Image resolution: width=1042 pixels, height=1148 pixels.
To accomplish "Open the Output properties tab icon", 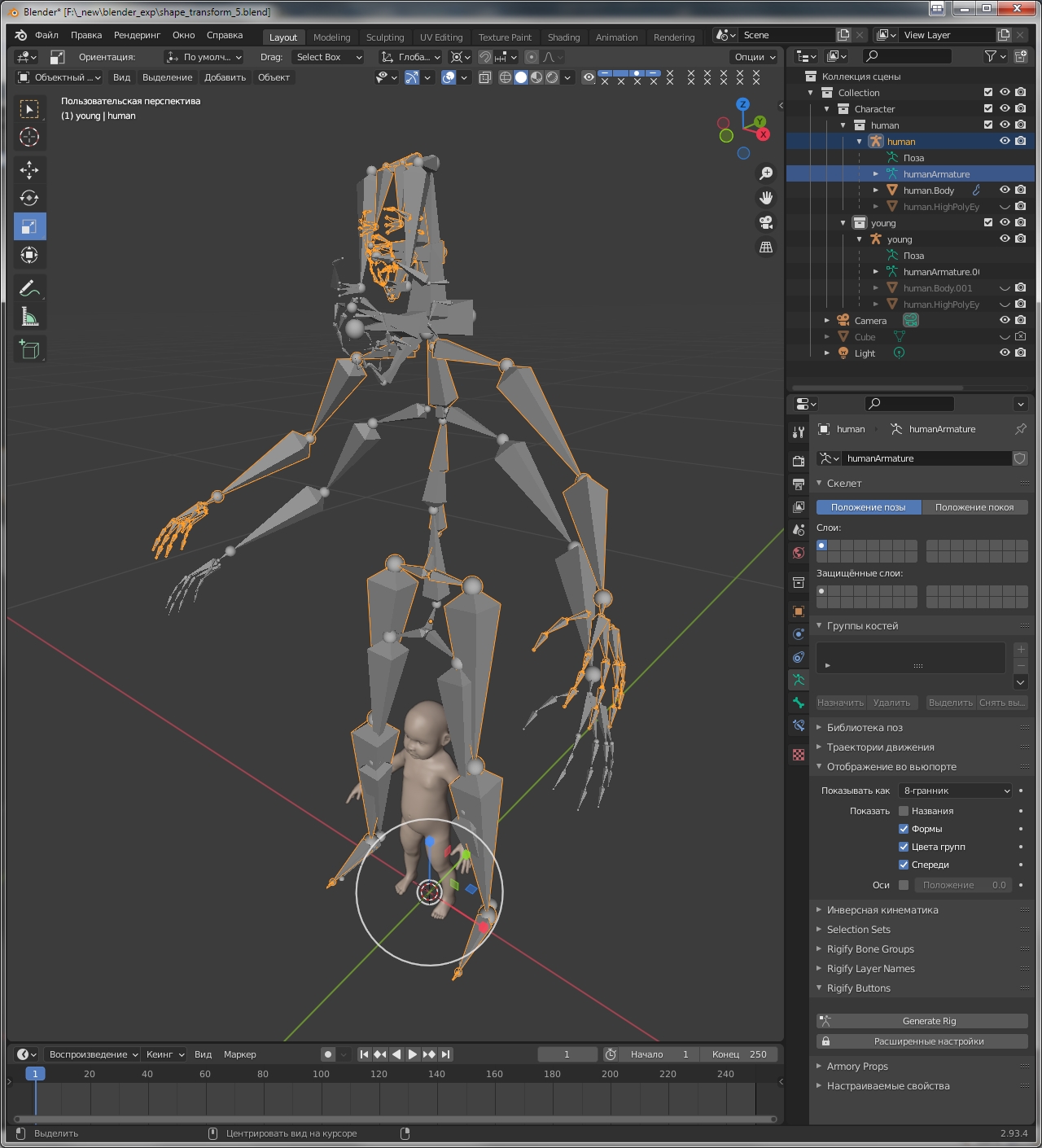I will (x=799, y=484).
